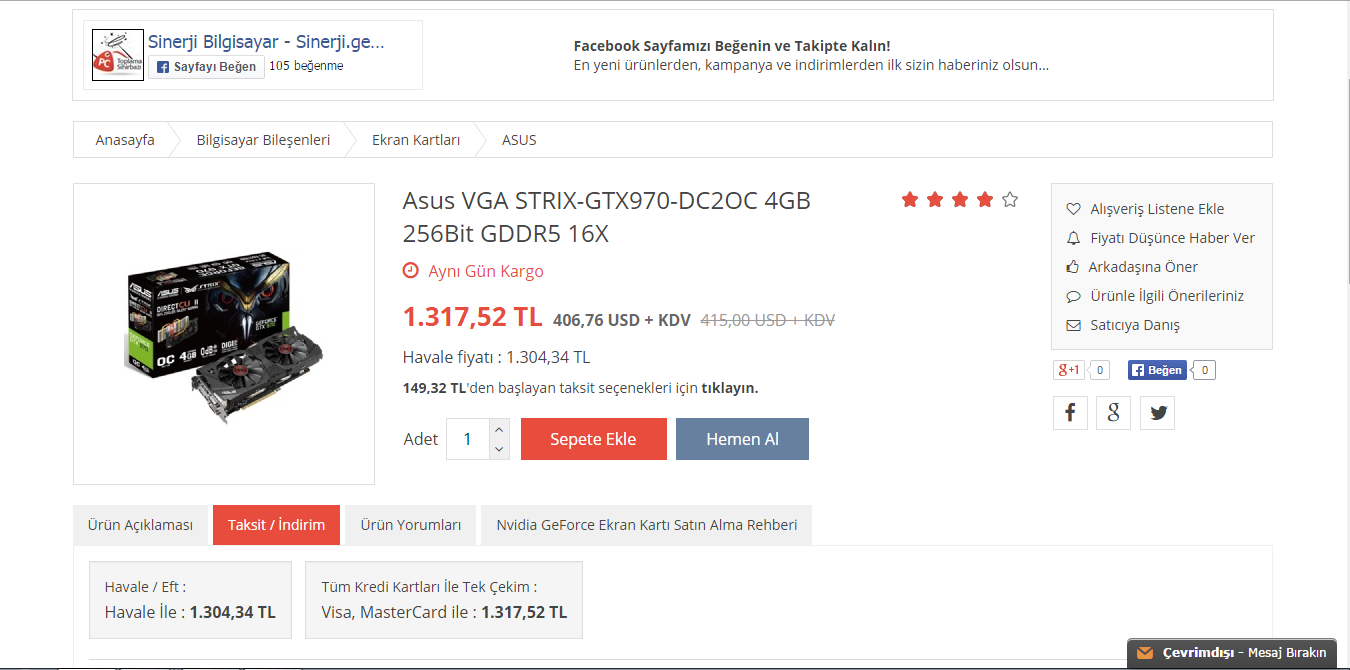This screenshot has width=1350, height=670.
Task: Click the crossed-out 415,00 USD + KDV price
Action: coord(768,320)
